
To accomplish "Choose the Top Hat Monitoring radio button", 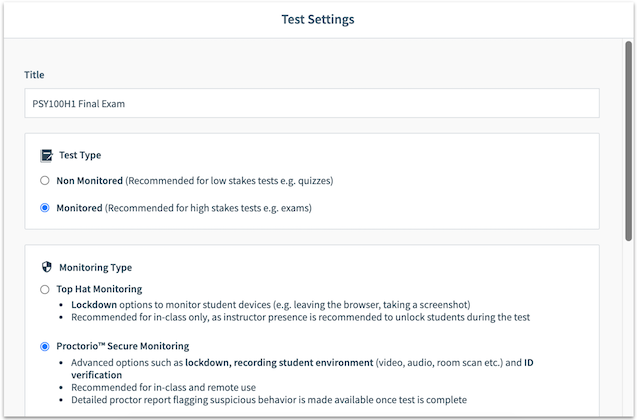I will 45,290.
